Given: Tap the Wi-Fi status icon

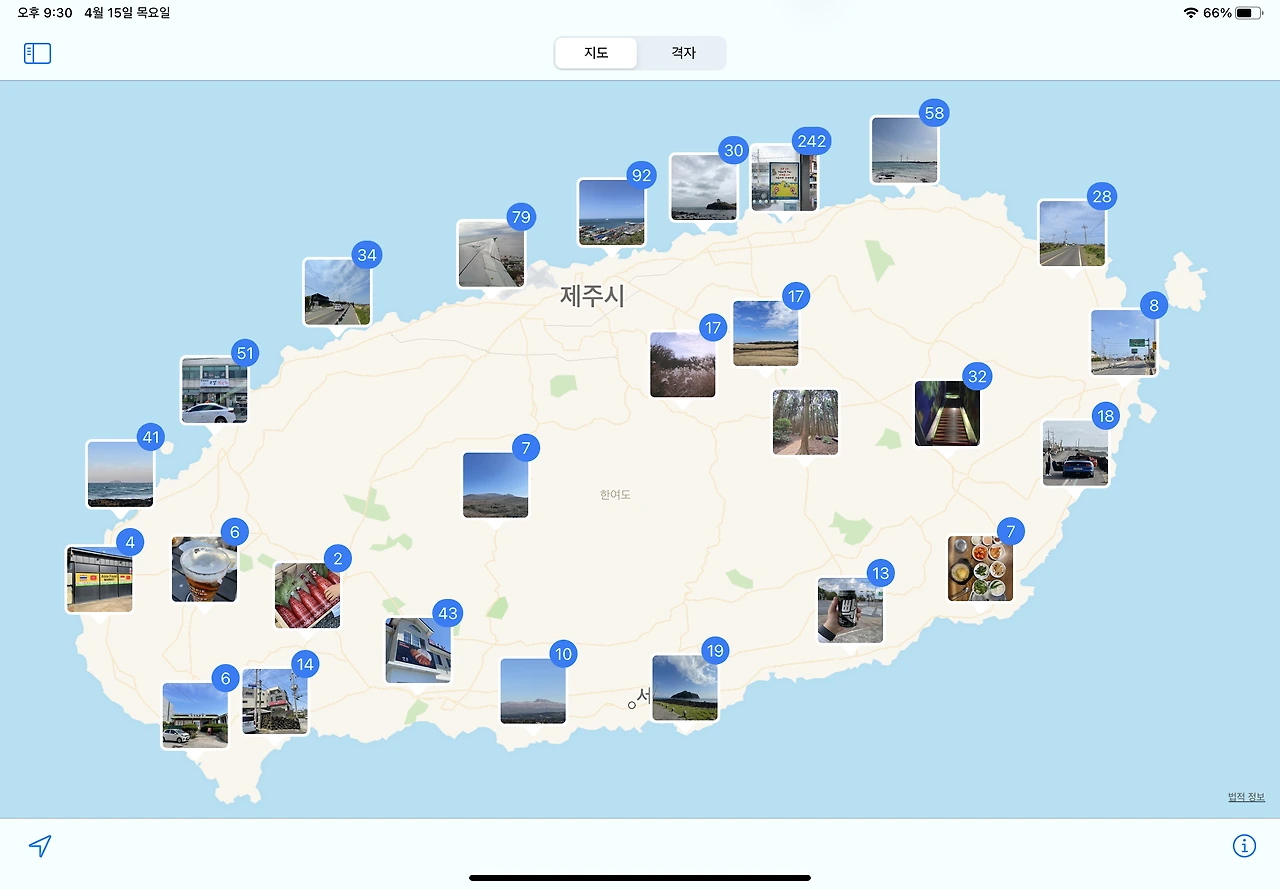Looking at the screenshot, I should 1190,13.
